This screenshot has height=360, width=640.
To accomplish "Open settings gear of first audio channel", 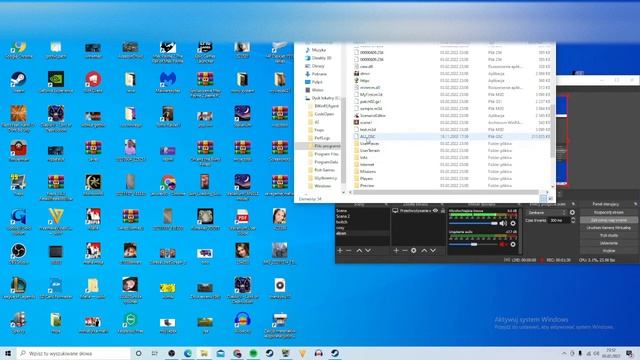I will point(513,223).
